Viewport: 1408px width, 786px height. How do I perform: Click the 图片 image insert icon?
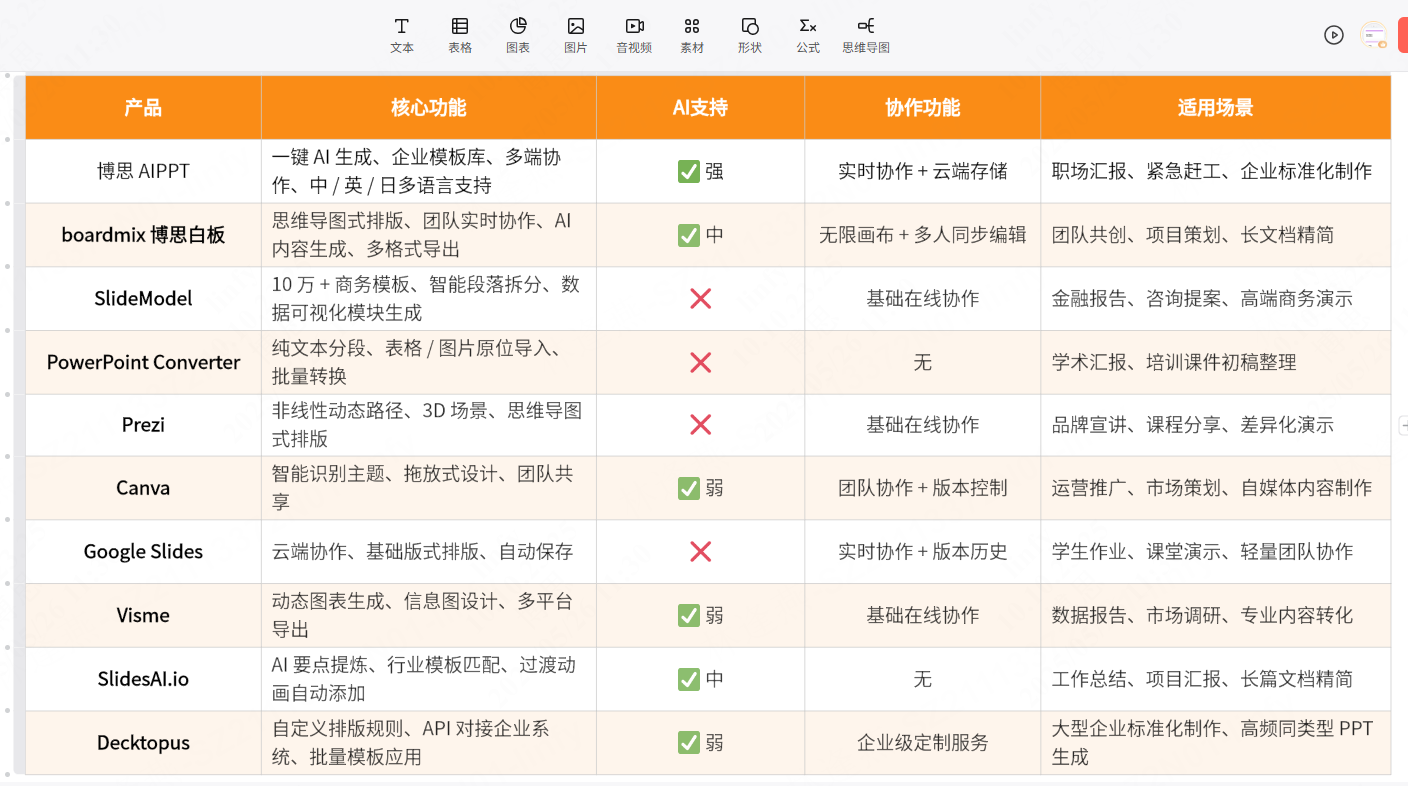coord(576,35)
